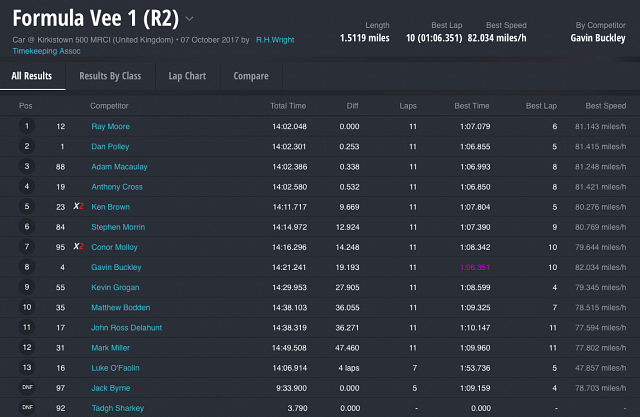
Task: Click position badge 8 for Gavin Buckley
Action: coord(27,267)
